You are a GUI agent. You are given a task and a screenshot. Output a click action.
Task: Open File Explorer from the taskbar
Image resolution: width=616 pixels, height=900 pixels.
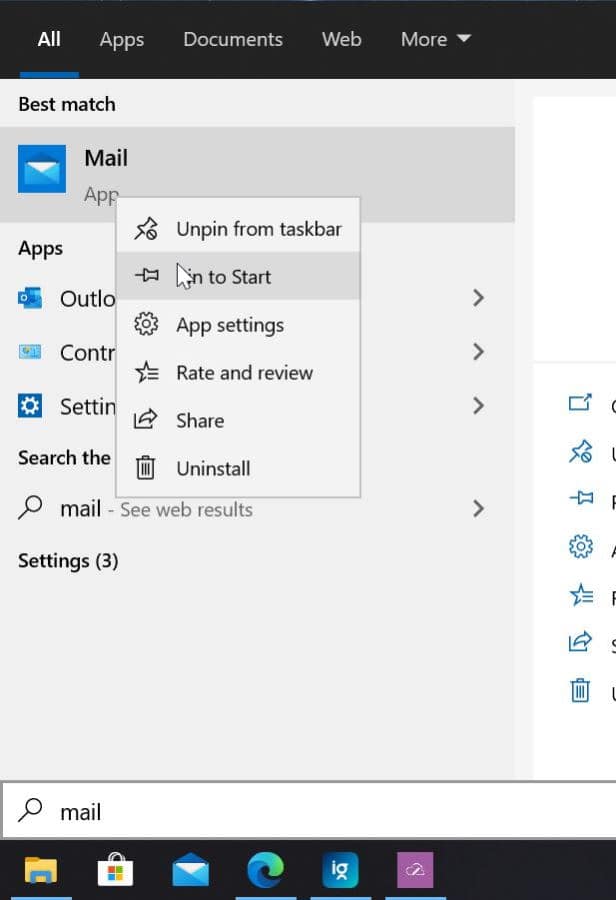click(x=40, y=870)
